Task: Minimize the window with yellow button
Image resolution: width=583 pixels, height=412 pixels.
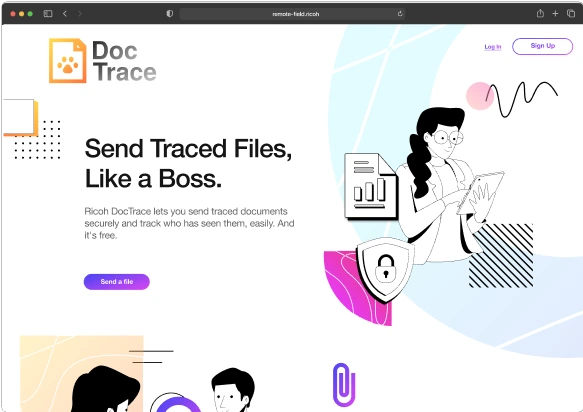Action: point(22,14)
